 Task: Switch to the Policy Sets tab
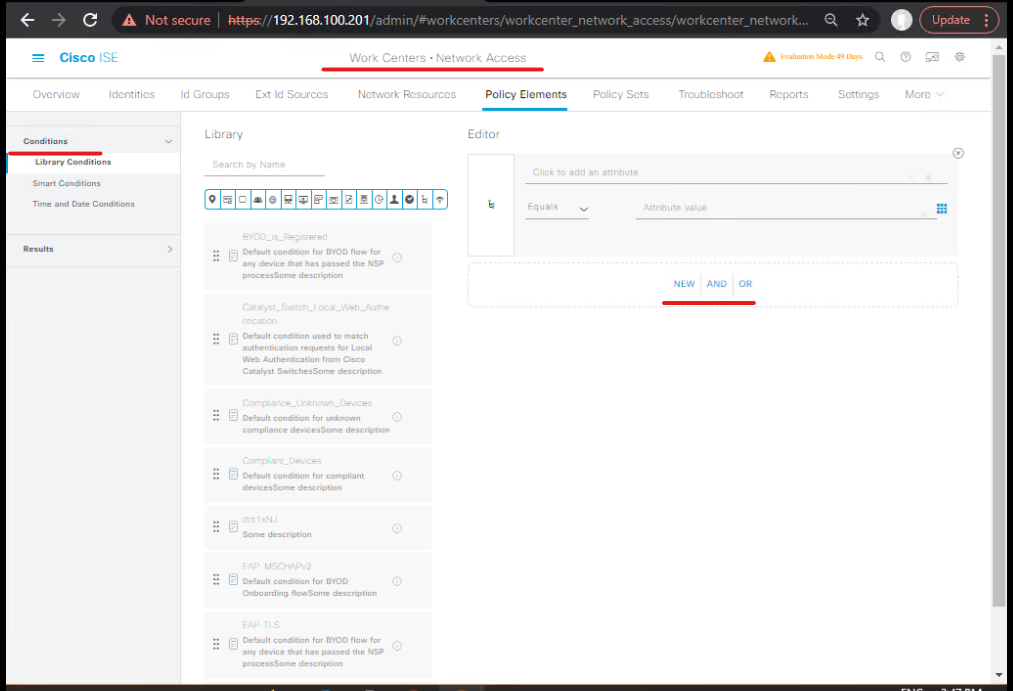click(x=621, y=94)
